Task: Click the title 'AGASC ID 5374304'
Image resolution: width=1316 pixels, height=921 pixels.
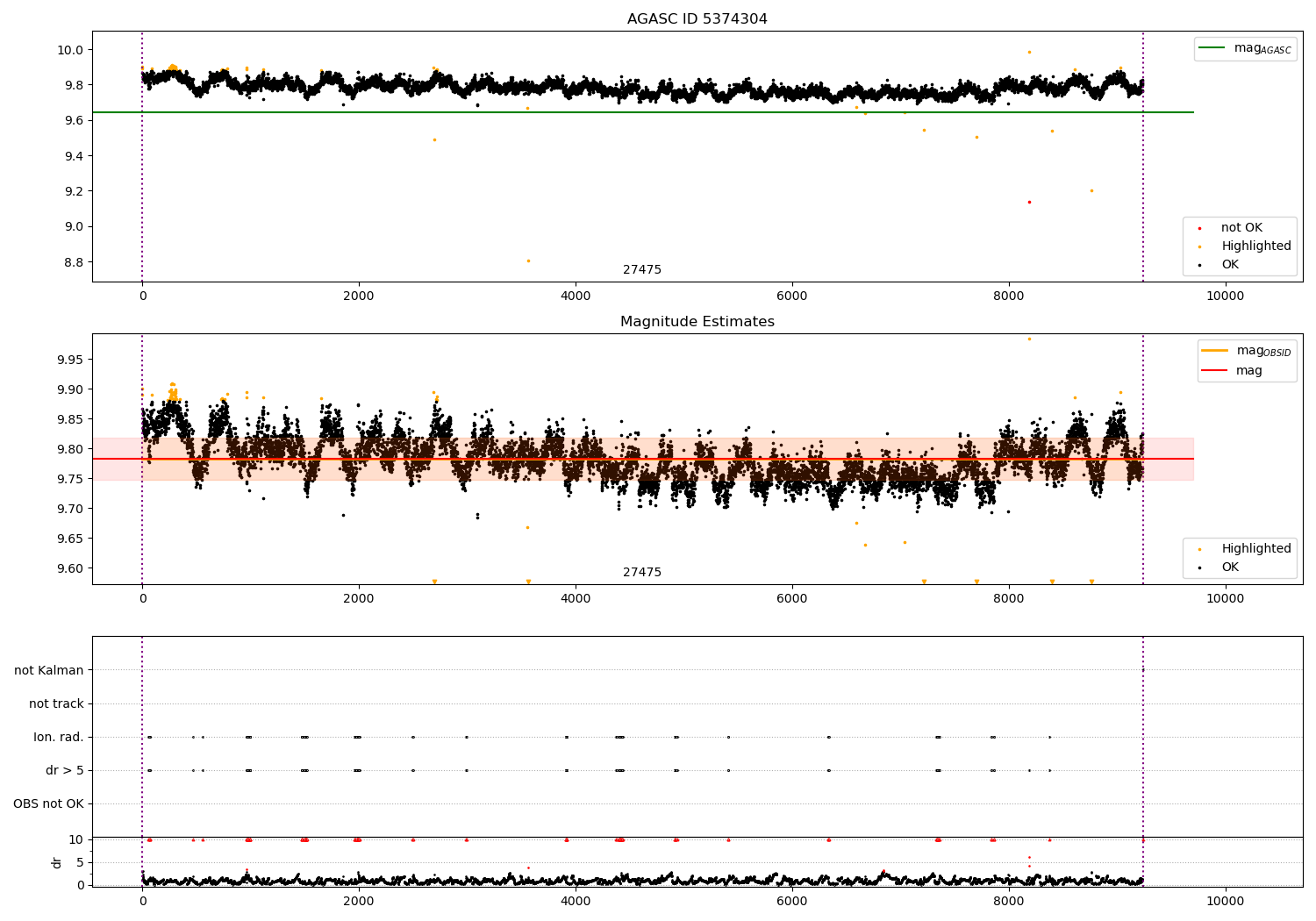Action: (x=697, y=19)
